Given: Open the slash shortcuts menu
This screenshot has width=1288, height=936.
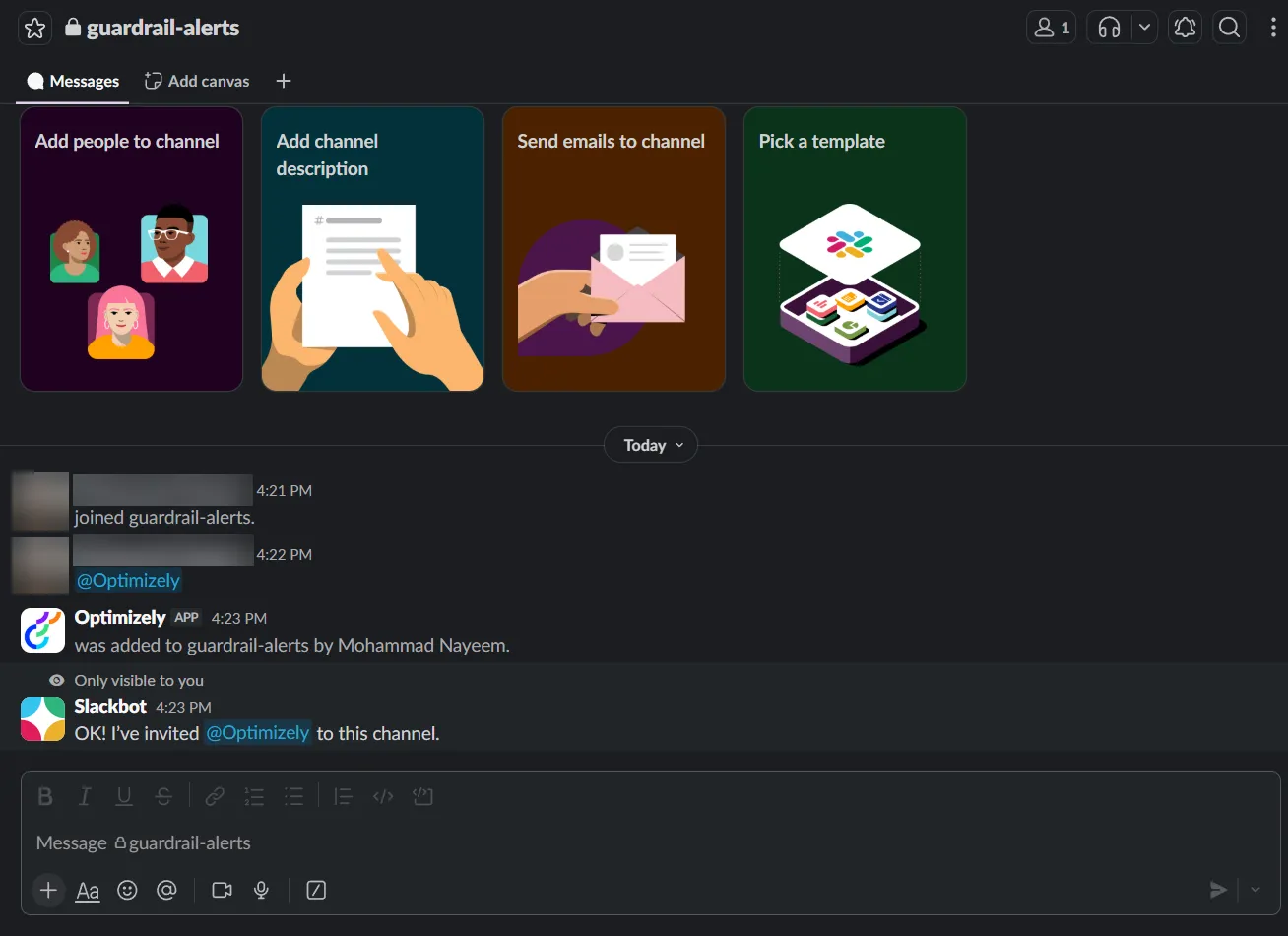Looking at the screenshot, I should click(316, 891).
